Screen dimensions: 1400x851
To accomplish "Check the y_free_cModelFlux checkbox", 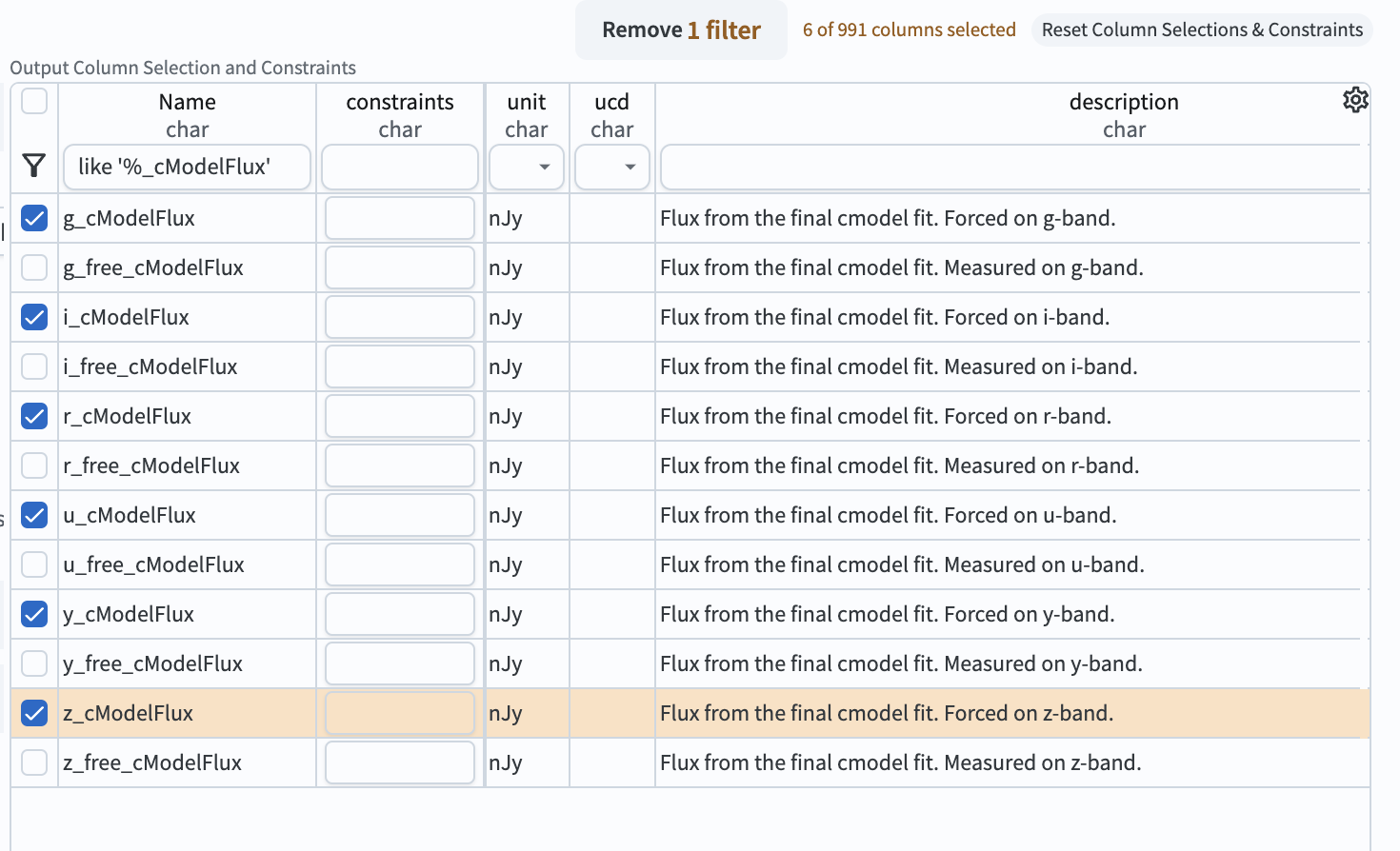I will coord(33,663).
